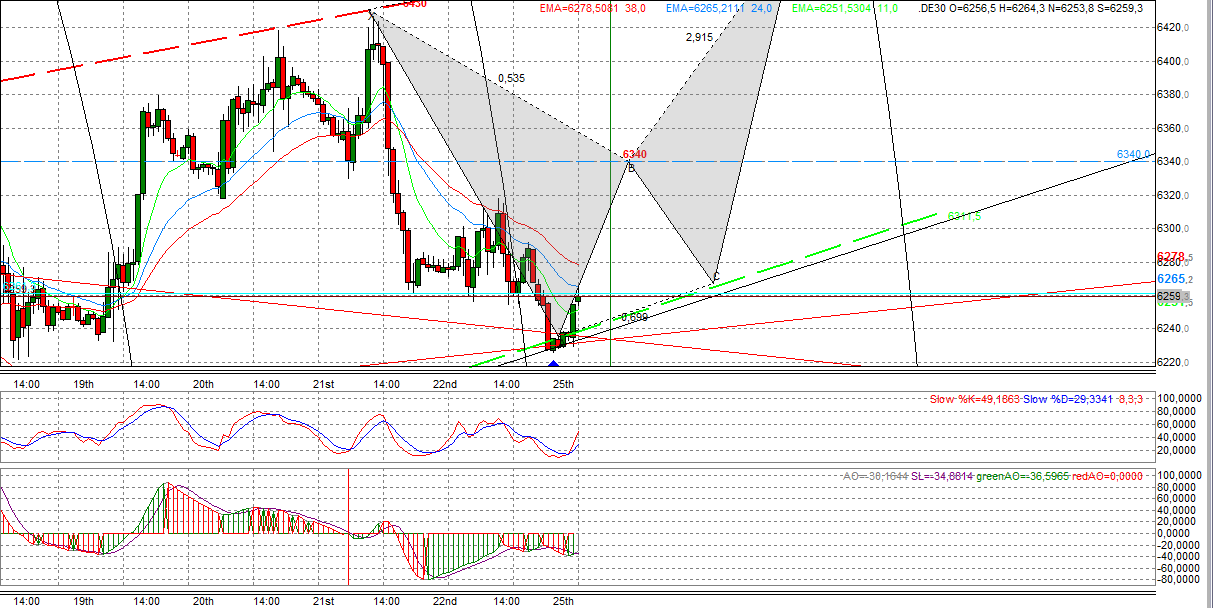The height and width of the screenshot is (608, 1213).
Task: Click the -80,0000 level on AO axis
Action: pos(1176,579)
